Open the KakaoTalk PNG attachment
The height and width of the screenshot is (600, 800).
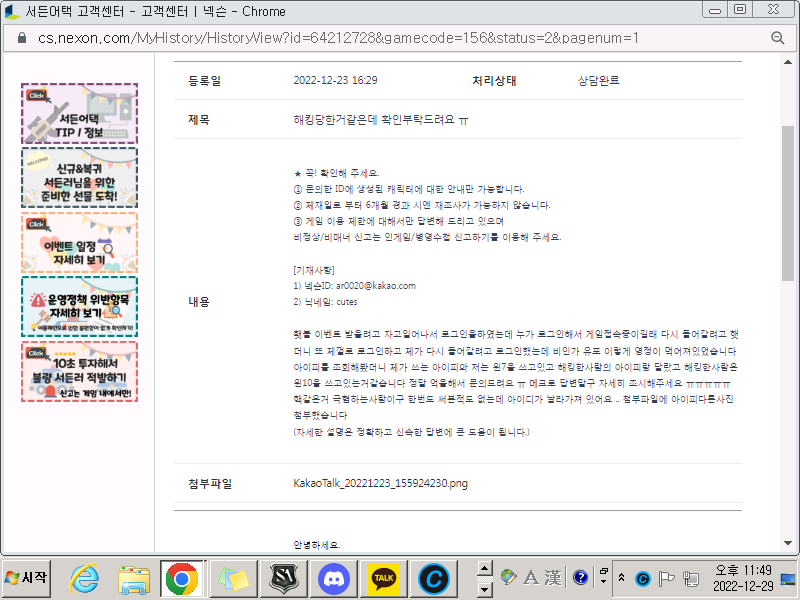pos(380,483)
